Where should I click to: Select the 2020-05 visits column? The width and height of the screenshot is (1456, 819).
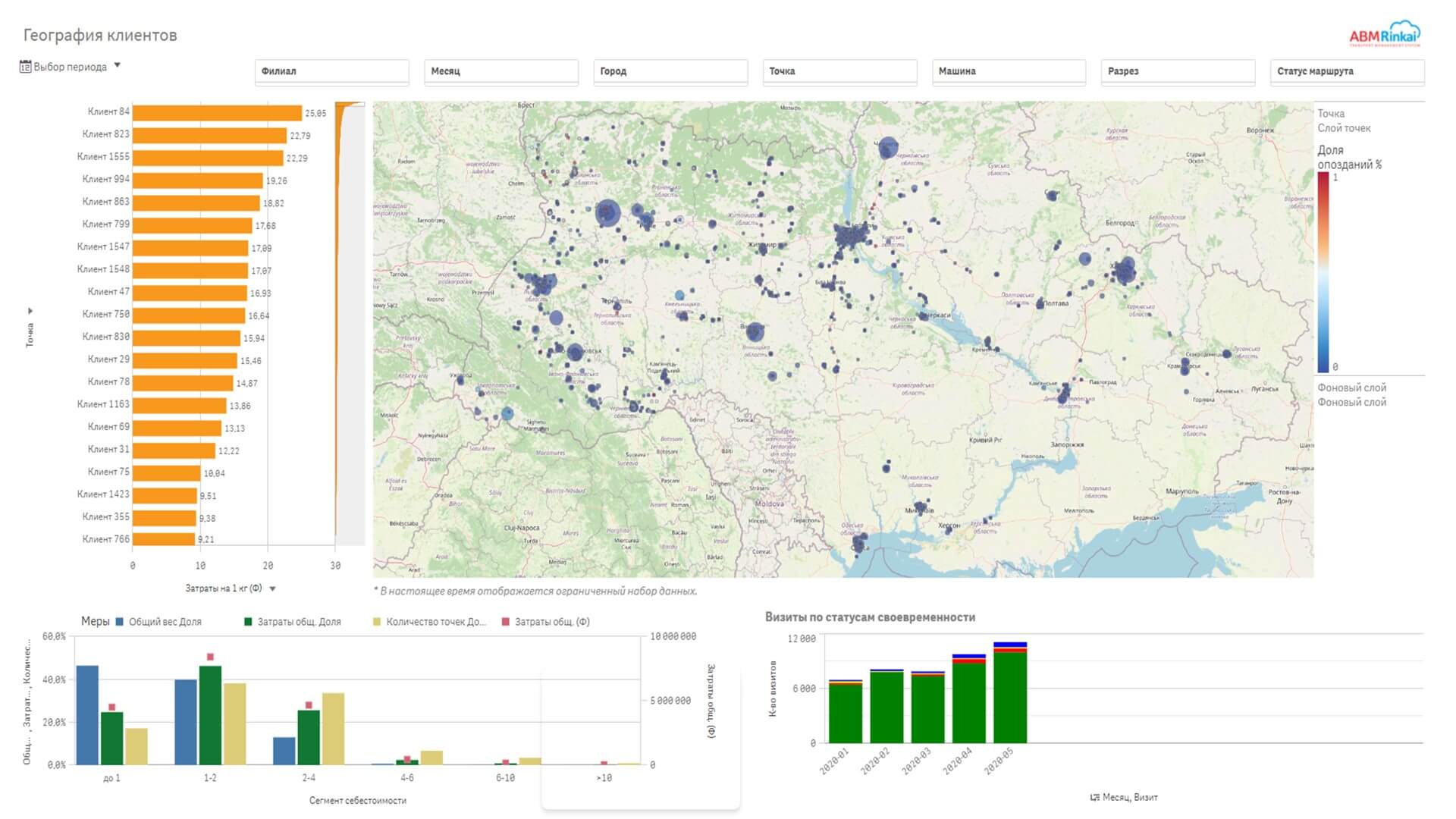[1010, 692]
